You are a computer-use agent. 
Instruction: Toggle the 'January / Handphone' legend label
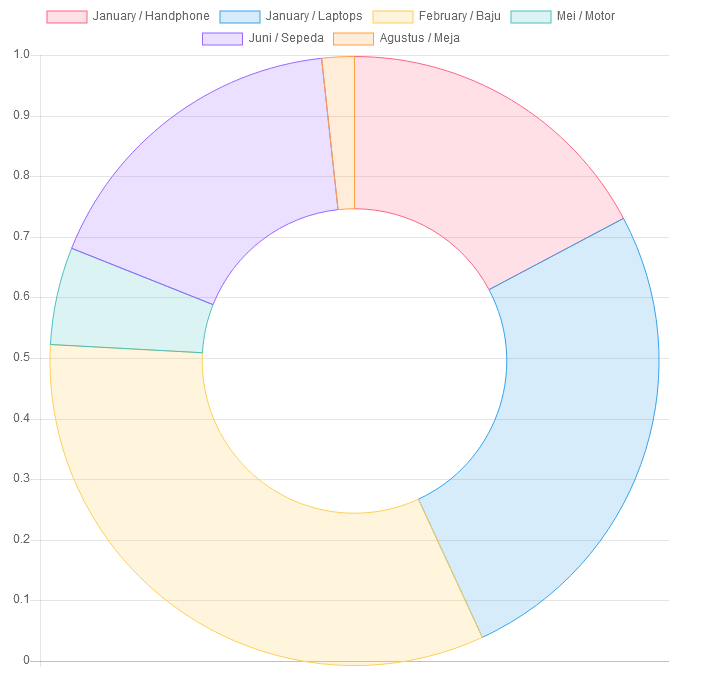point(151,16)
